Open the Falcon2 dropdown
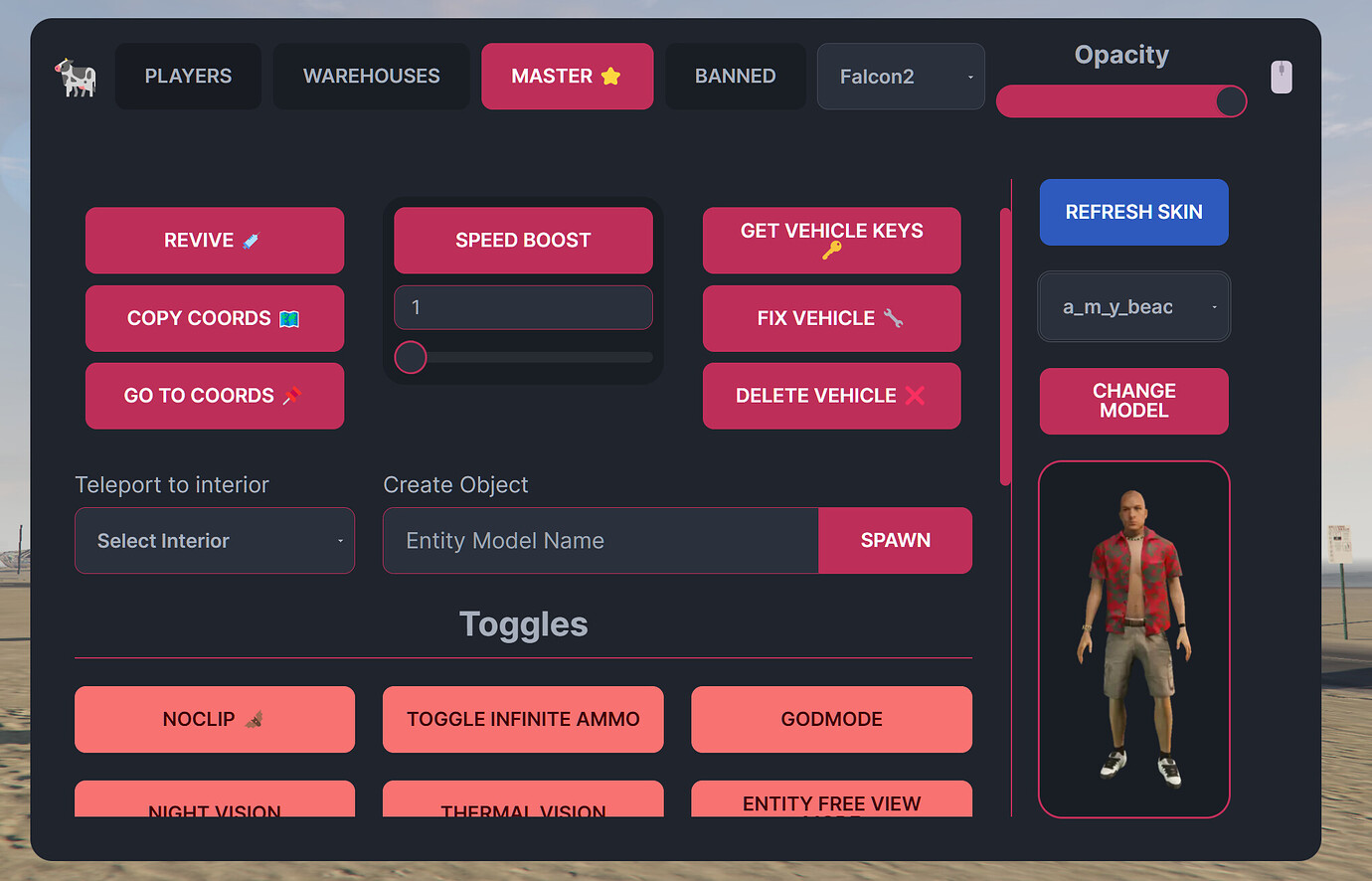1372x881 pixels. [900, 77]
